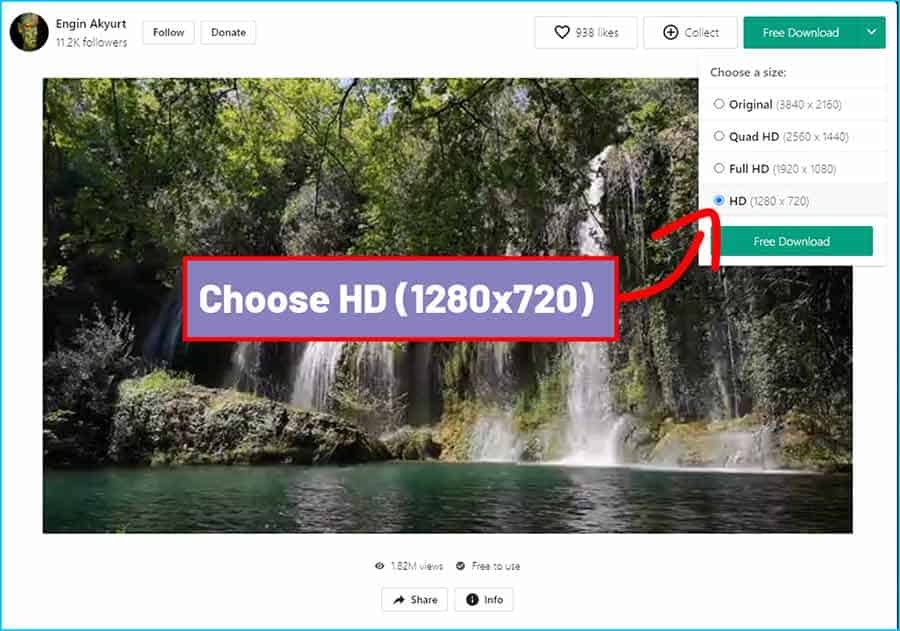900x631 pixels.
Task: Click the top Free Download button
Action: 801,33
